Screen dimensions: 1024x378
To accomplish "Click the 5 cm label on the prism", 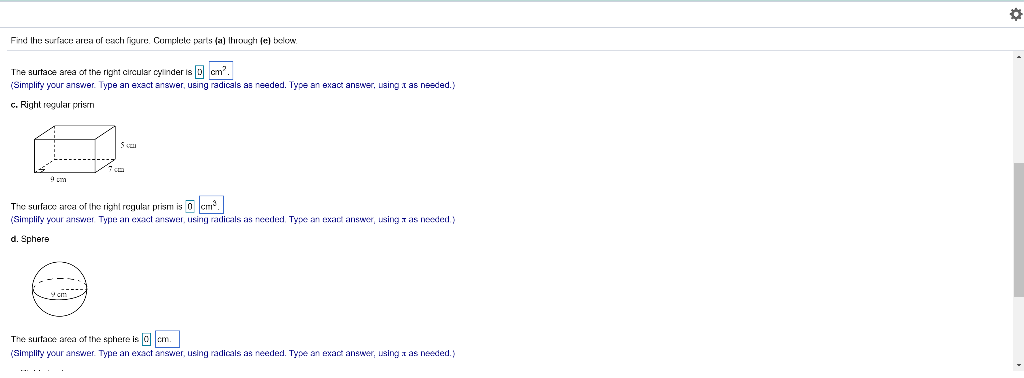I will [128, 146].
